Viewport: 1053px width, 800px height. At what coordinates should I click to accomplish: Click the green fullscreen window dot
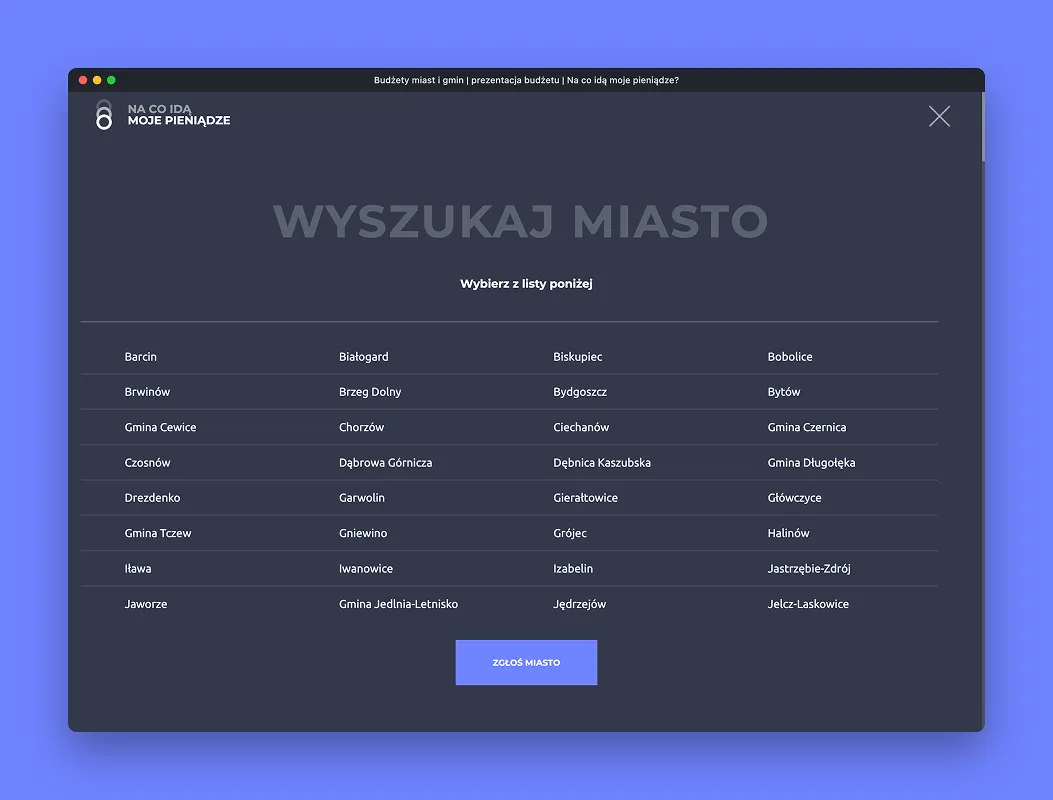(111, 80)
